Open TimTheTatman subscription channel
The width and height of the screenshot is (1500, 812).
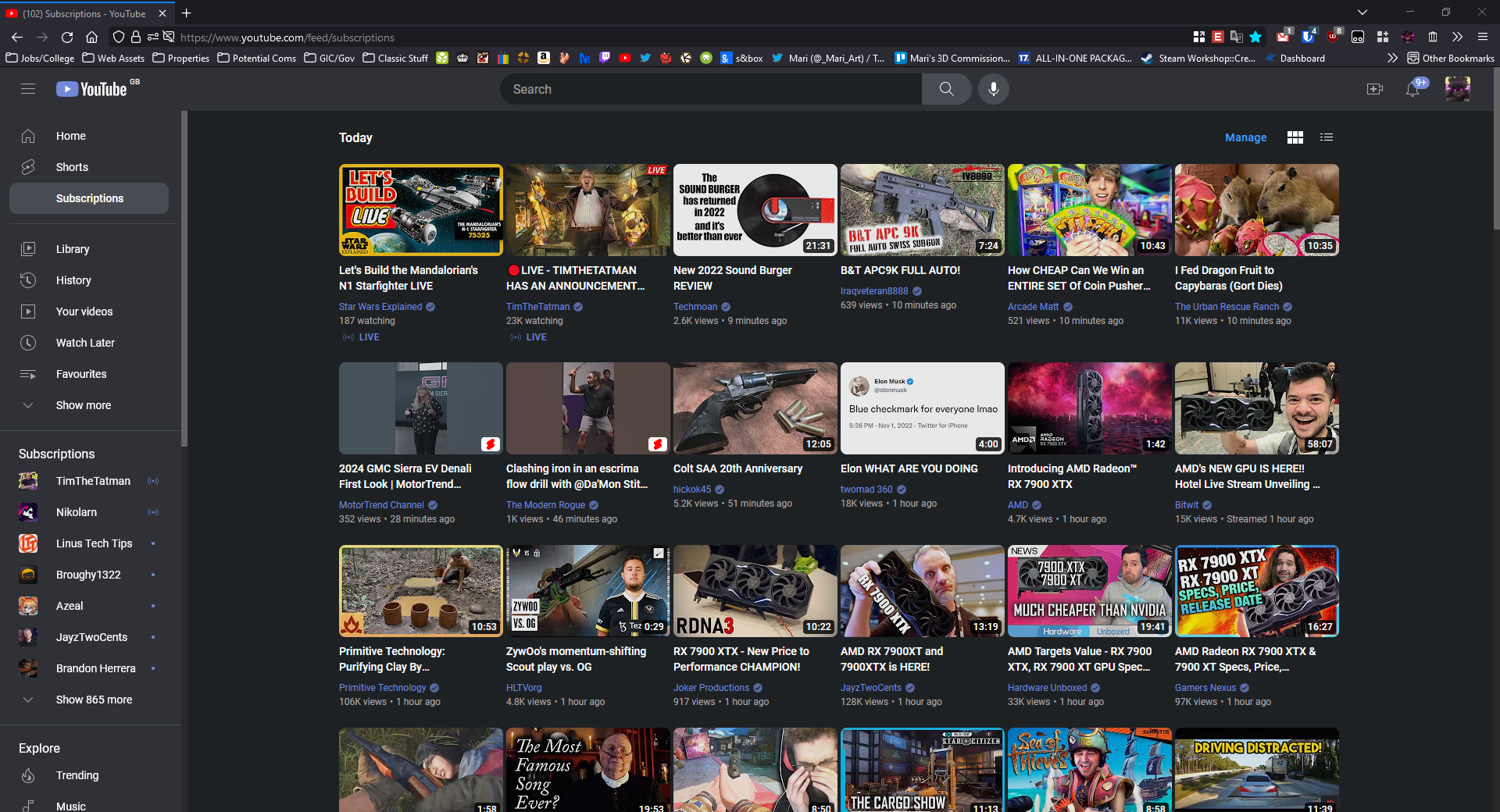(x=91, y=481)
